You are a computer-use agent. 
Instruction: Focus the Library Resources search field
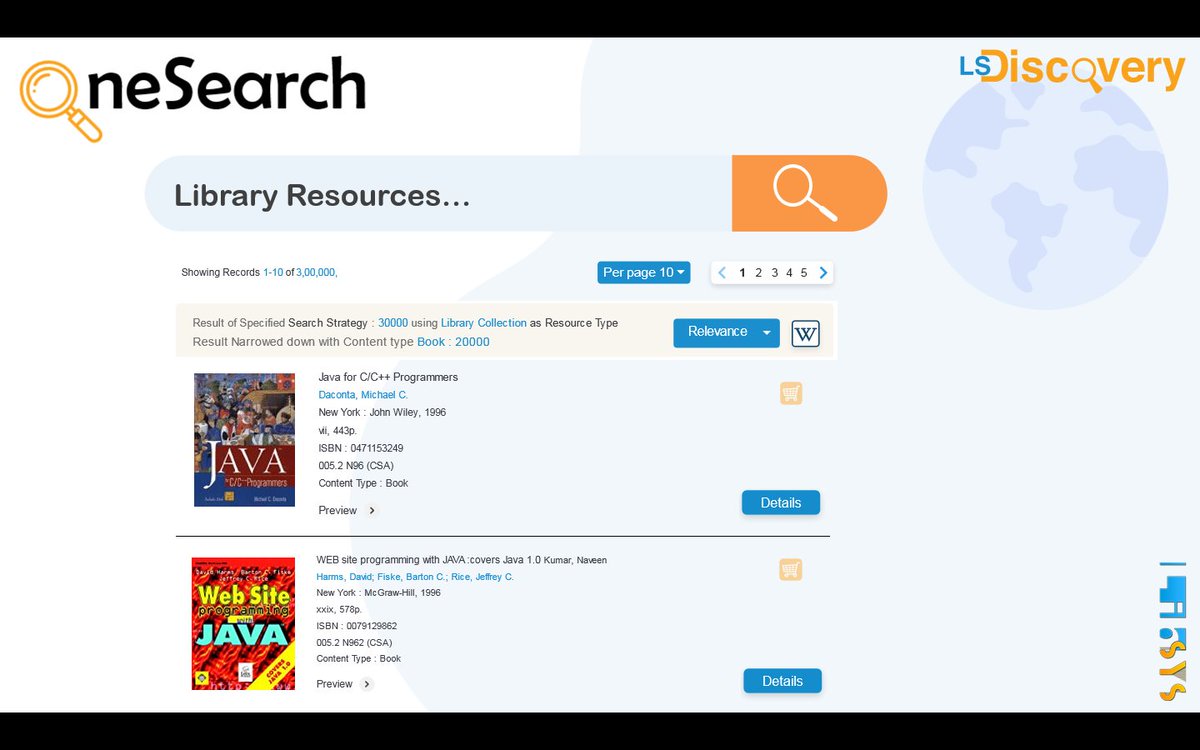point(438,193)
